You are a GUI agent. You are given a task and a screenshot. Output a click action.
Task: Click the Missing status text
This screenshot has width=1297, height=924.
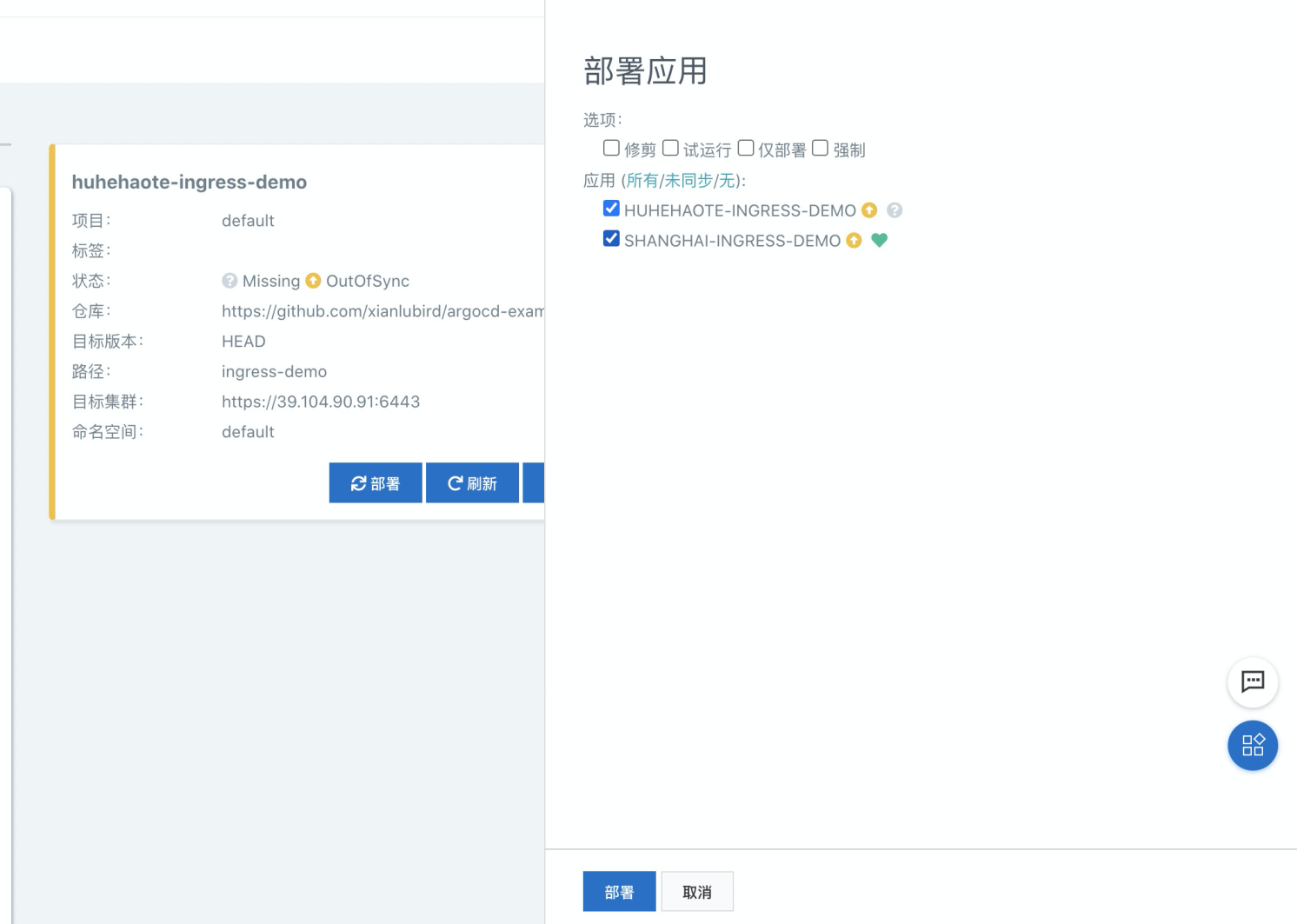coord(271,281)
